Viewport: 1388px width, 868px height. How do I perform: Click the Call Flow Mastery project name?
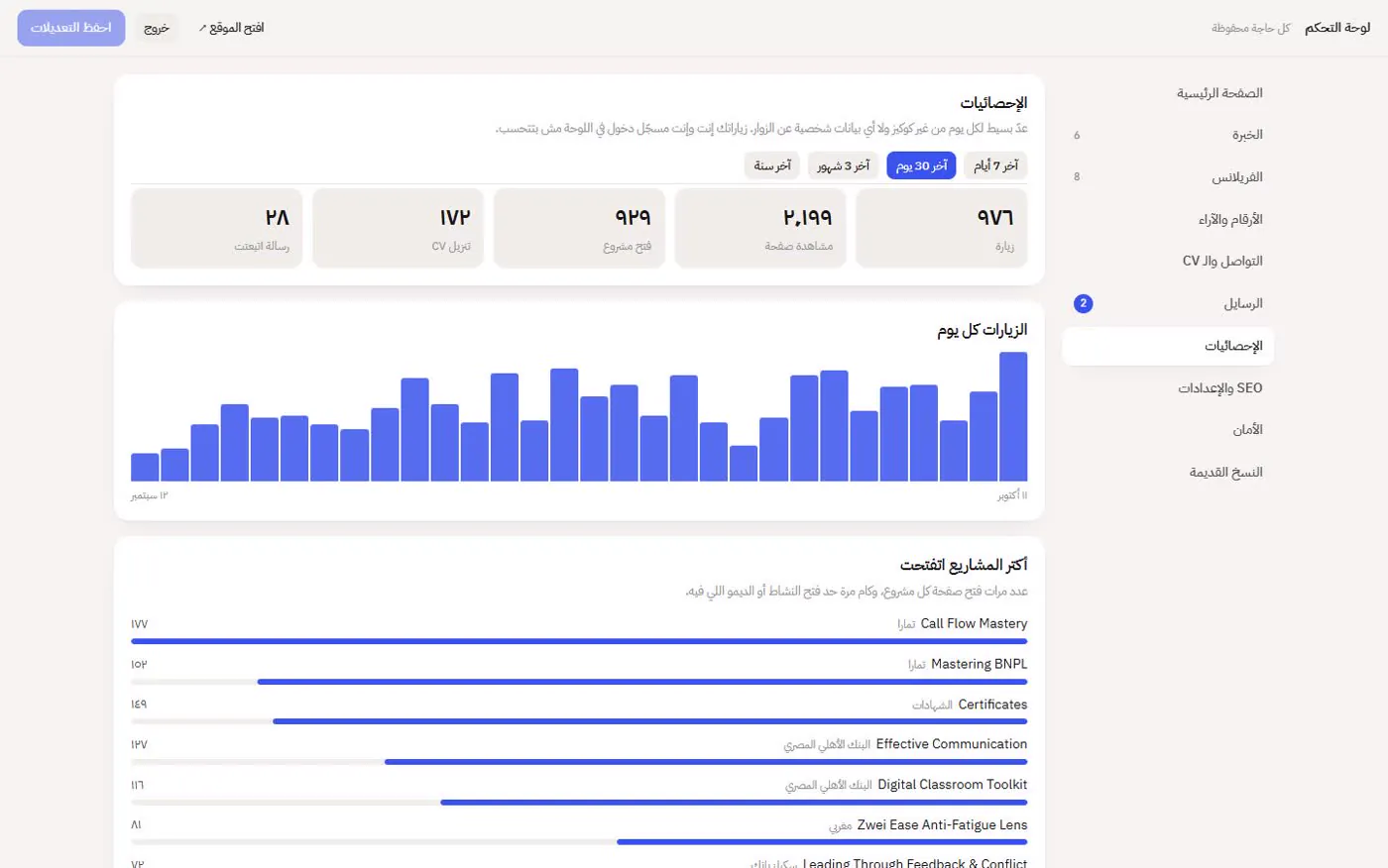coord(974,623)
